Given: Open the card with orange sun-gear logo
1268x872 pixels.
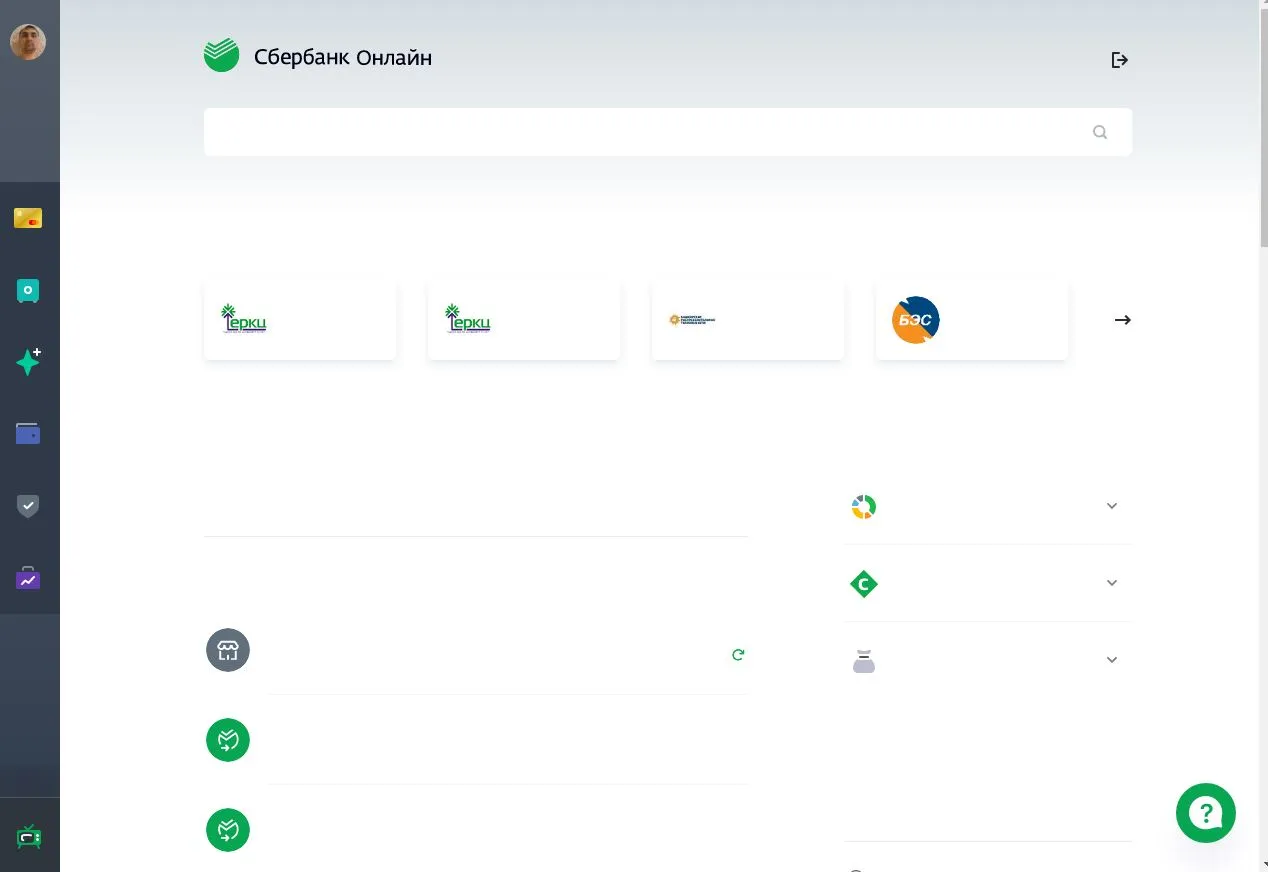Looking at the screenshot, I should pos(748,320).
